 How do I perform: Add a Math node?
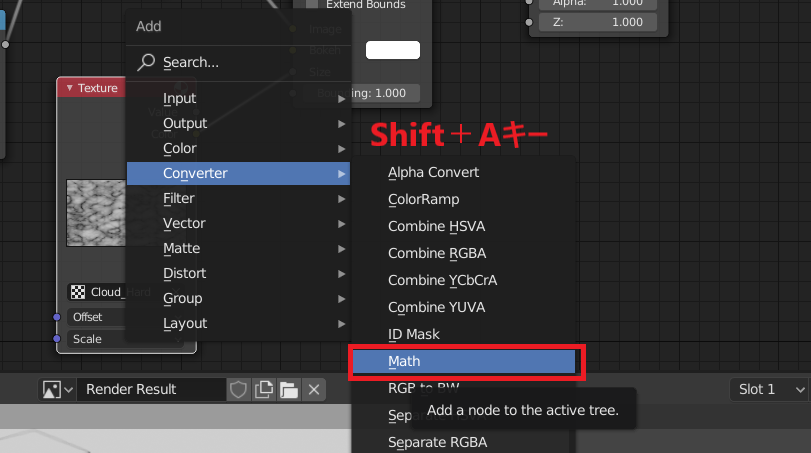coord(464,361)
